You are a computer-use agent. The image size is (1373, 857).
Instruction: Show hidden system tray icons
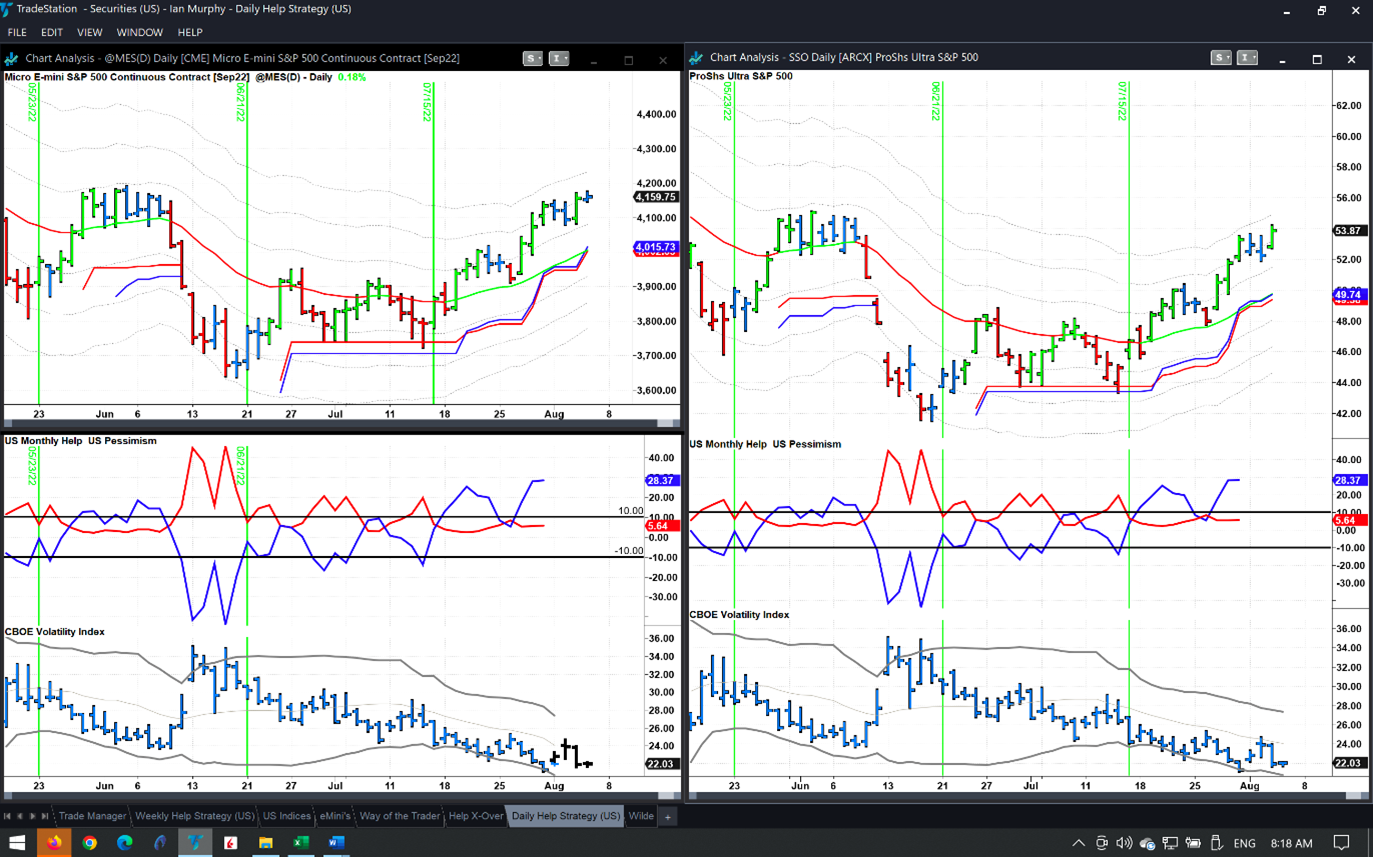pyautogui.click(x=1078, y=843)
